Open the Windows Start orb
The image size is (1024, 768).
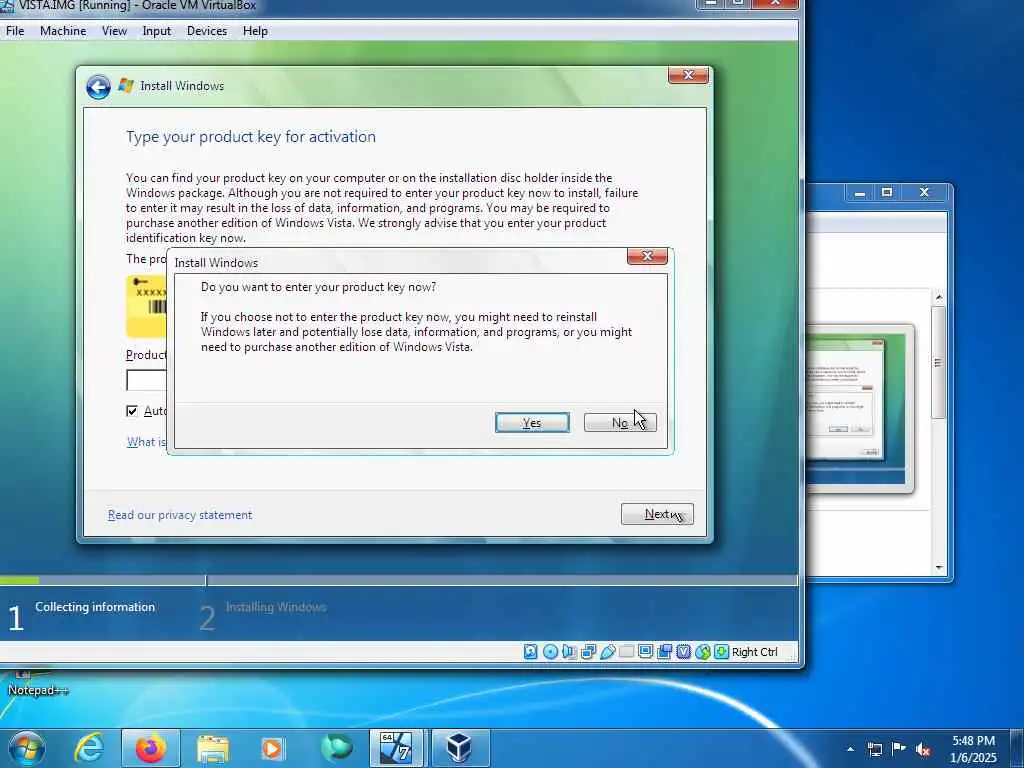point(27,748)
